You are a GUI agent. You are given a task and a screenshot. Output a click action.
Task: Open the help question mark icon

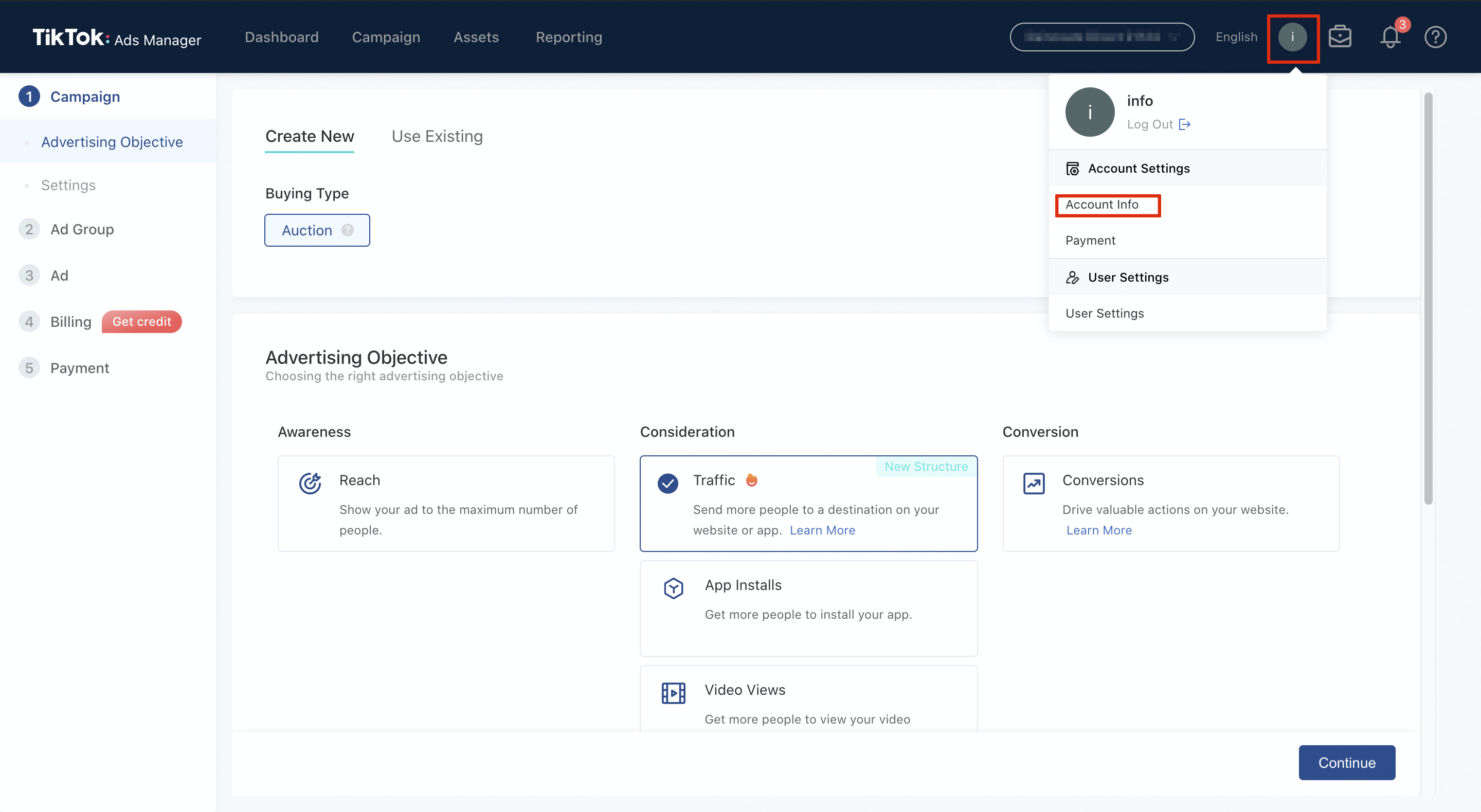click(x=1435, y=38)
